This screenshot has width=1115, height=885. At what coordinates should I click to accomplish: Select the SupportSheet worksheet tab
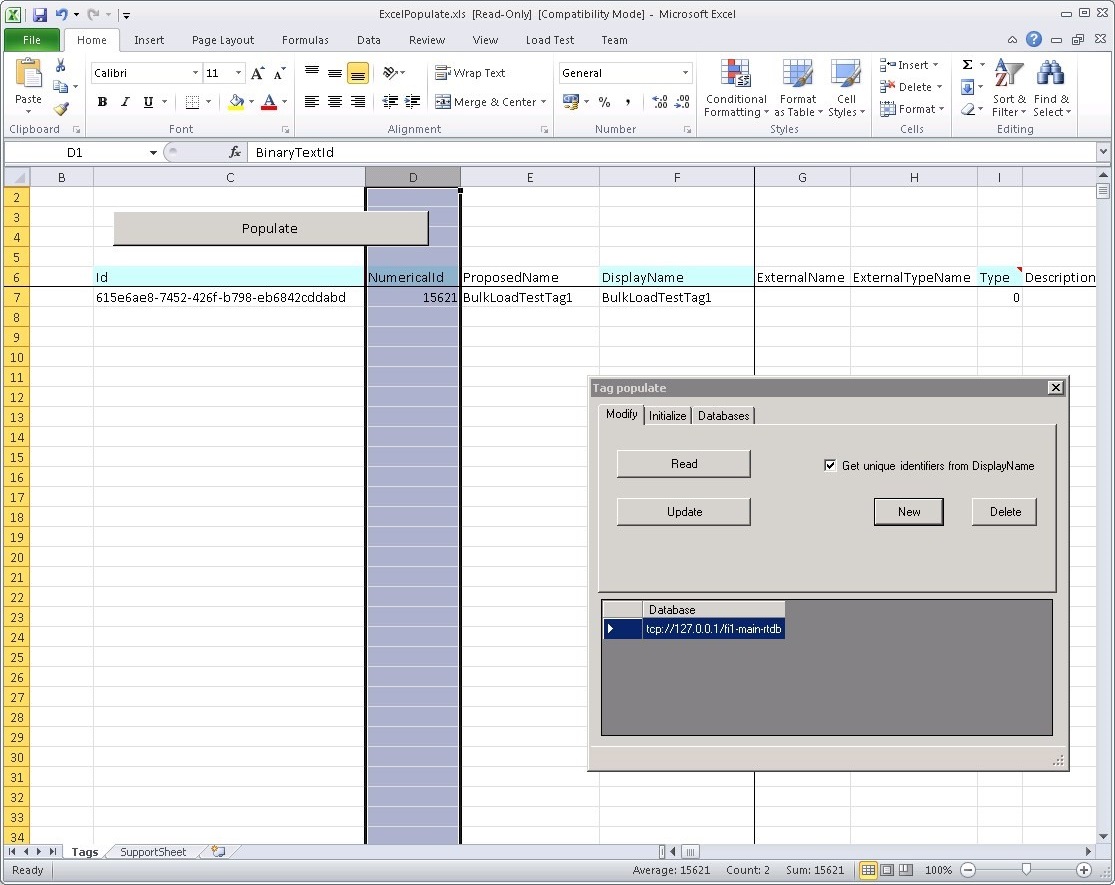click(153, 852)
